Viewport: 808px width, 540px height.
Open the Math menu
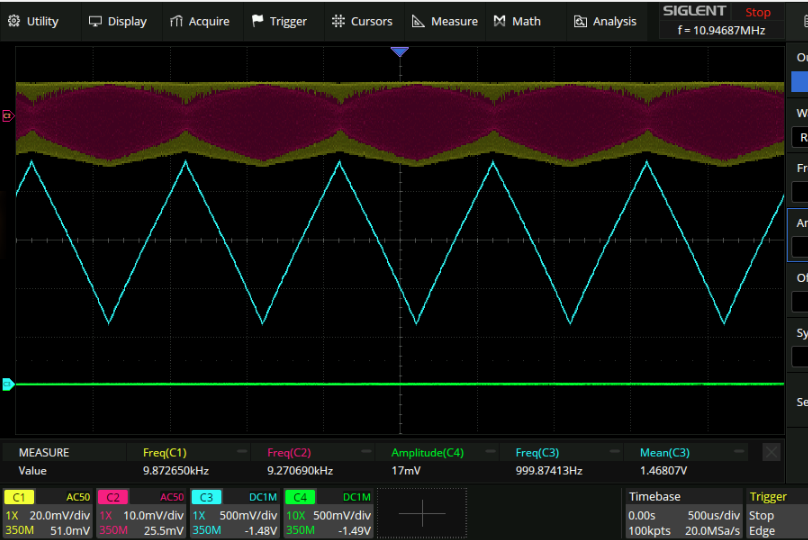pos(517,21)
